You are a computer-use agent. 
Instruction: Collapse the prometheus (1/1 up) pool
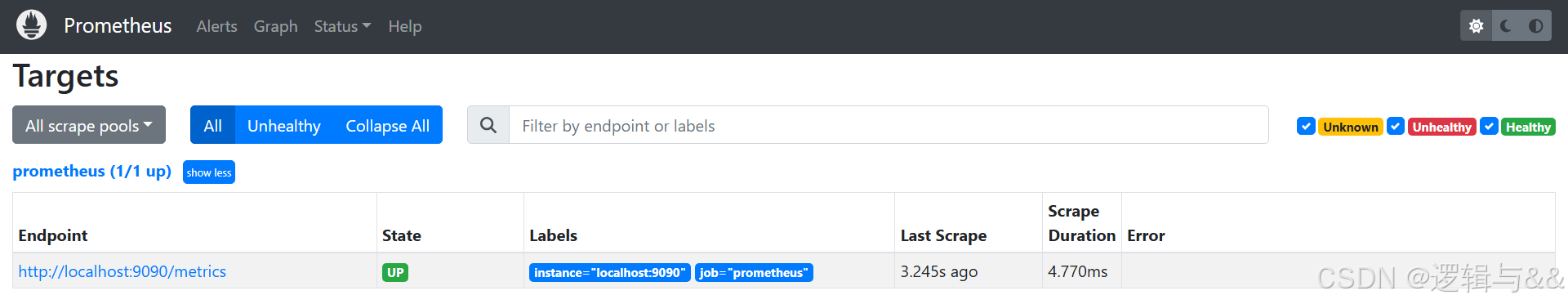91,172
